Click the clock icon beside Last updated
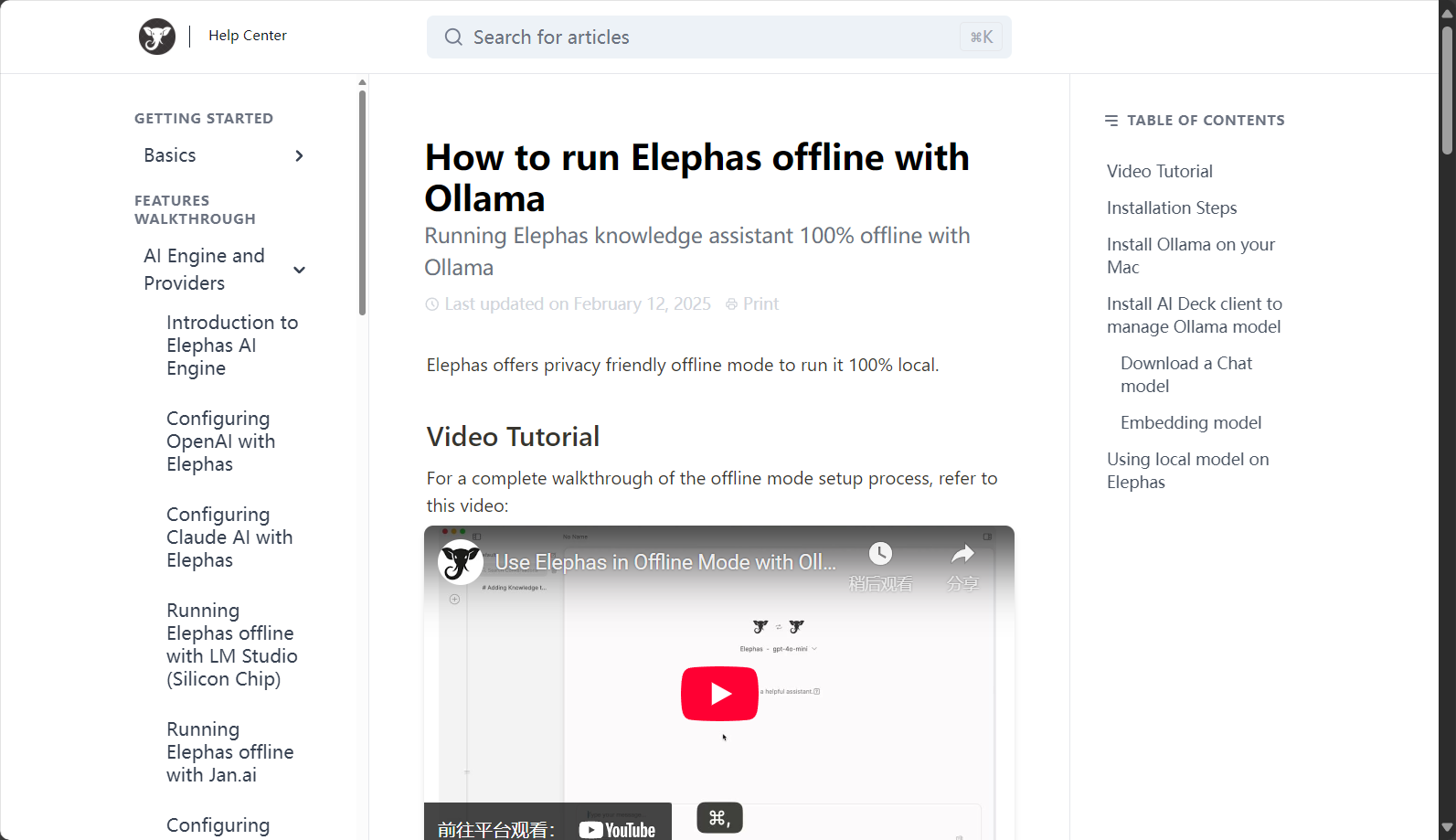Viewport: 1456px width, 840px height. point(432,304)
